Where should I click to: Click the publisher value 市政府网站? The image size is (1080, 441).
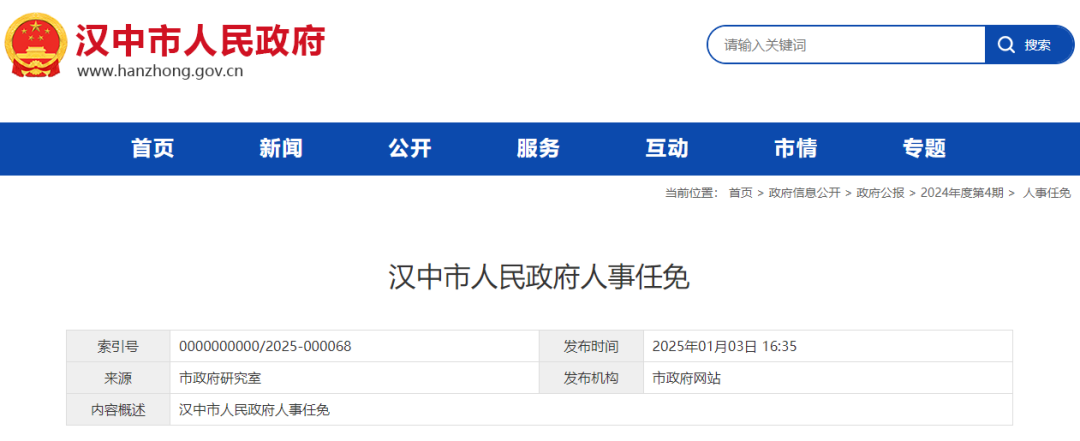click(x=687, y=378)
